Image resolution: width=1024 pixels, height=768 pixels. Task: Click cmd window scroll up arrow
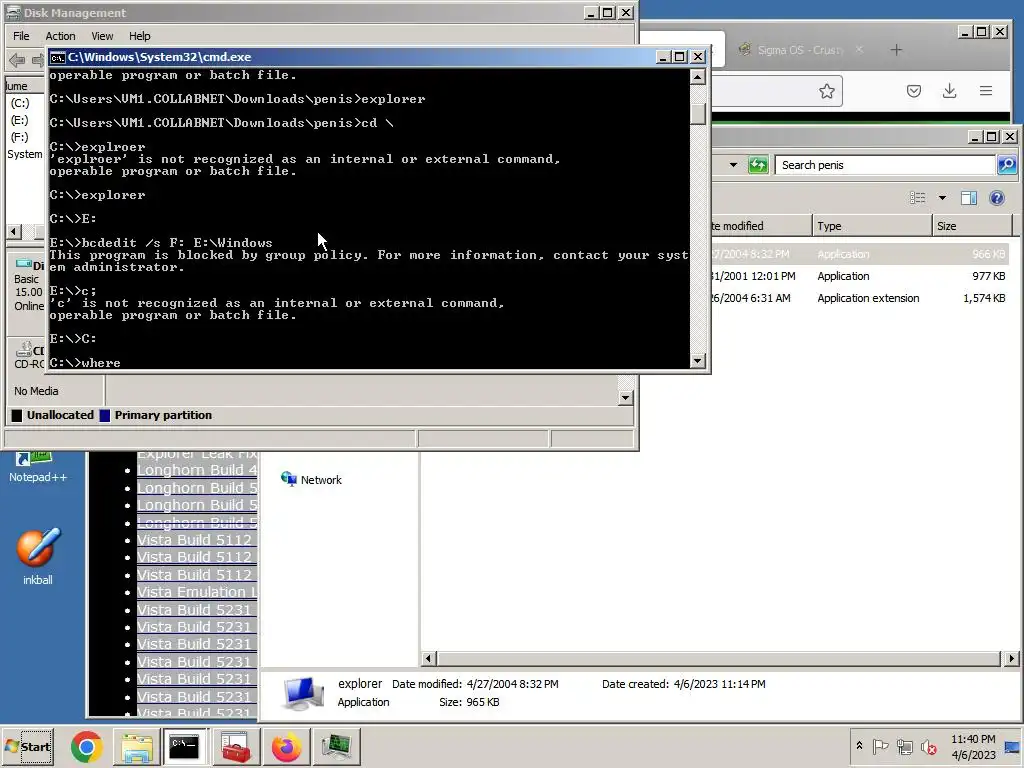(697, 77)
